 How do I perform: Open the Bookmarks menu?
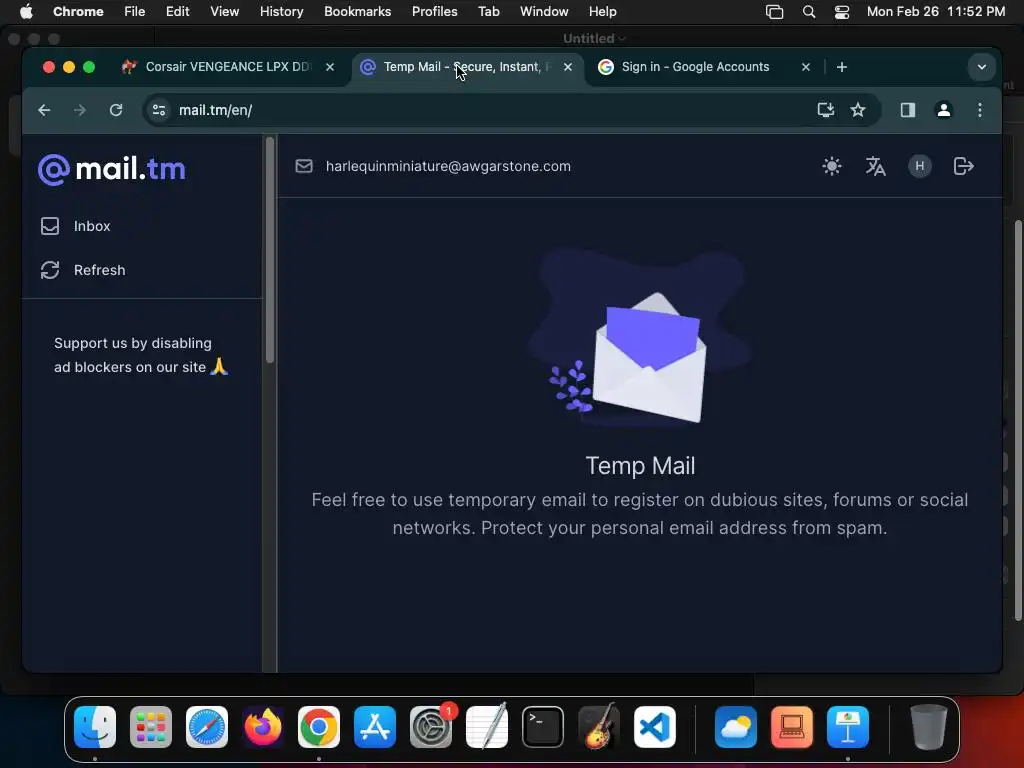[357, 12]
